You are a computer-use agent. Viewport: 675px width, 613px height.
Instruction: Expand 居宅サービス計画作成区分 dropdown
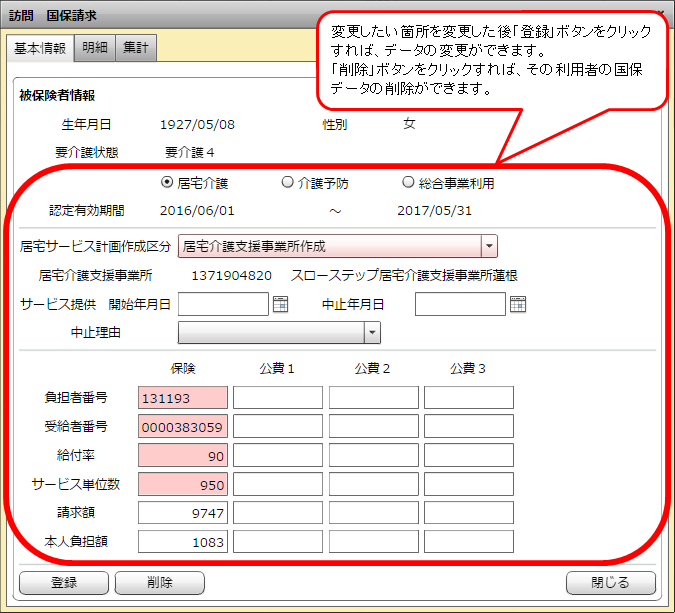pyautogui.click(x=488, y=246)
